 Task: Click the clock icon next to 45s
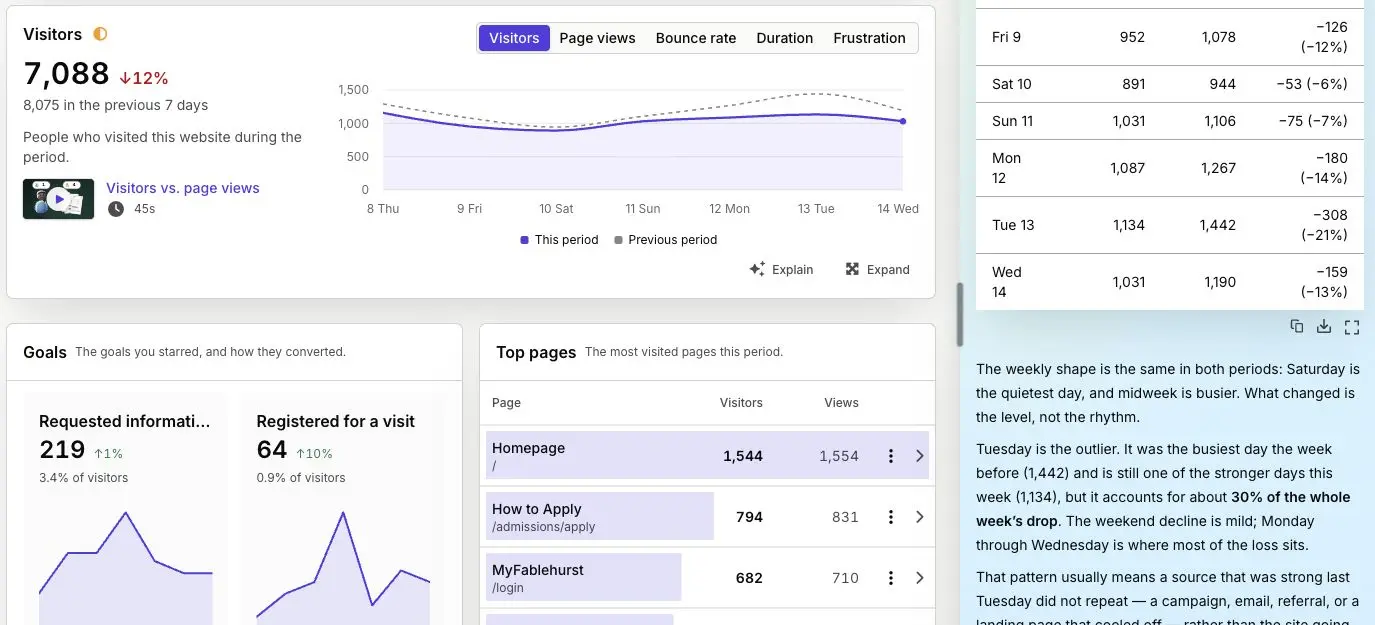[x=116, y=209]
